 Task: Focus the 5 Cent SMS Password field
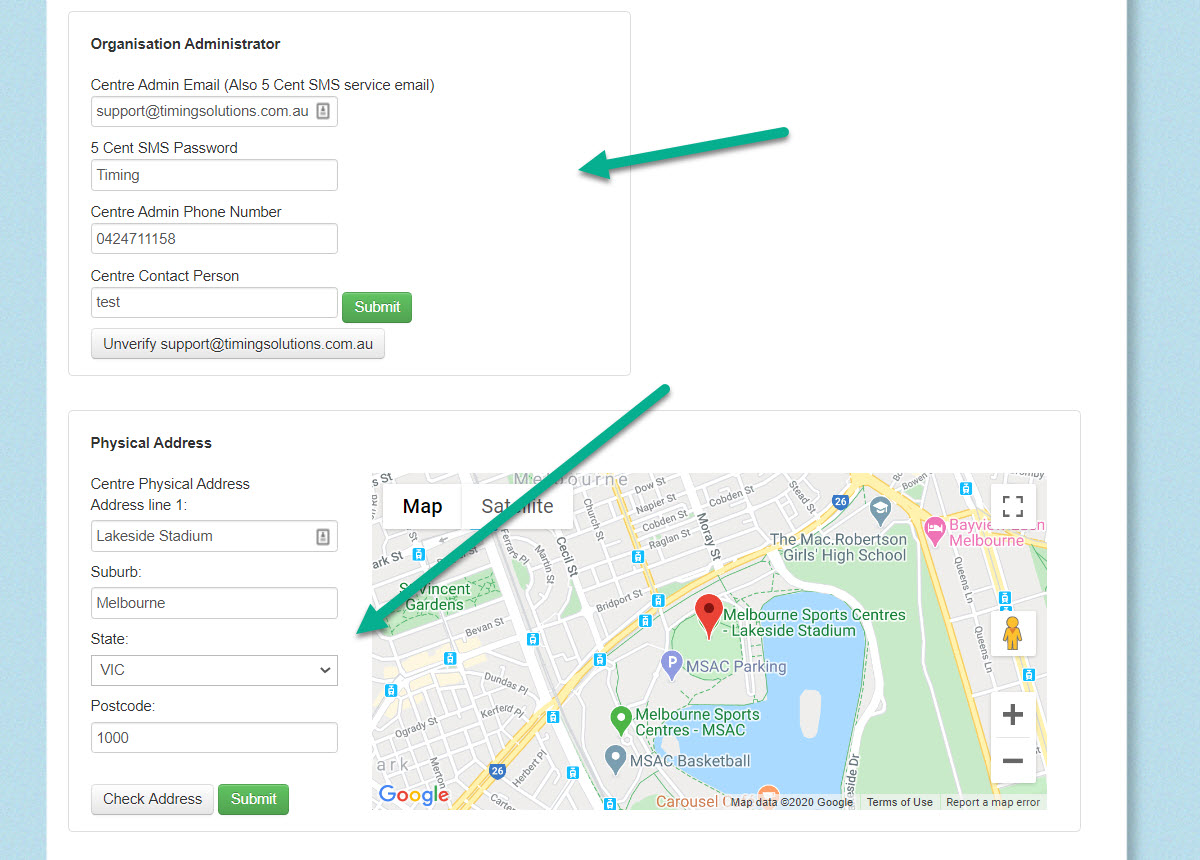point(214,175)
